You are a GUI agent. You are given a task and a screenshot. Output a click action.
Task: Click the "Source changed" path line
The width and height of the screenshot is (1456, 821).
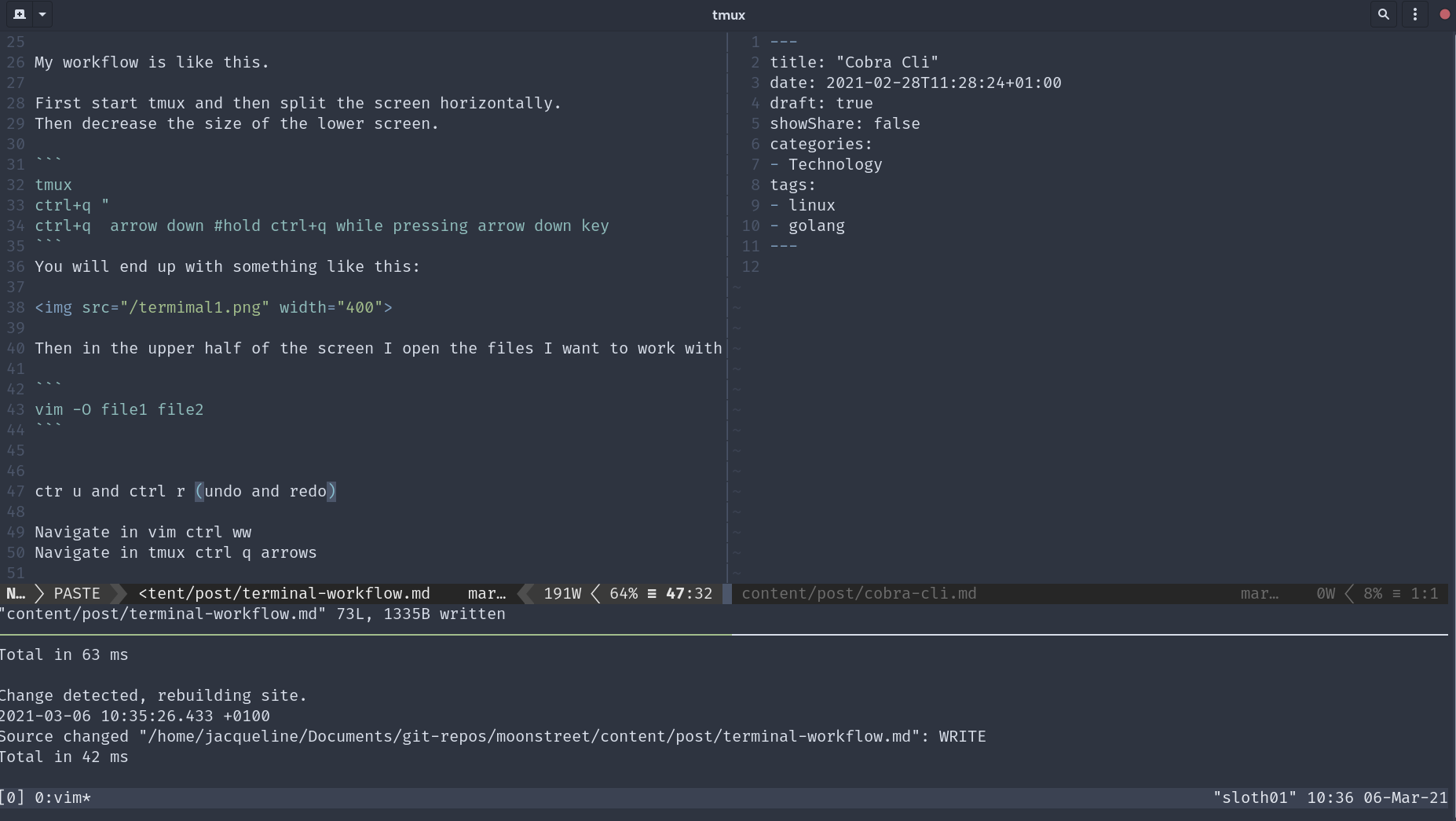coord(493,736)
